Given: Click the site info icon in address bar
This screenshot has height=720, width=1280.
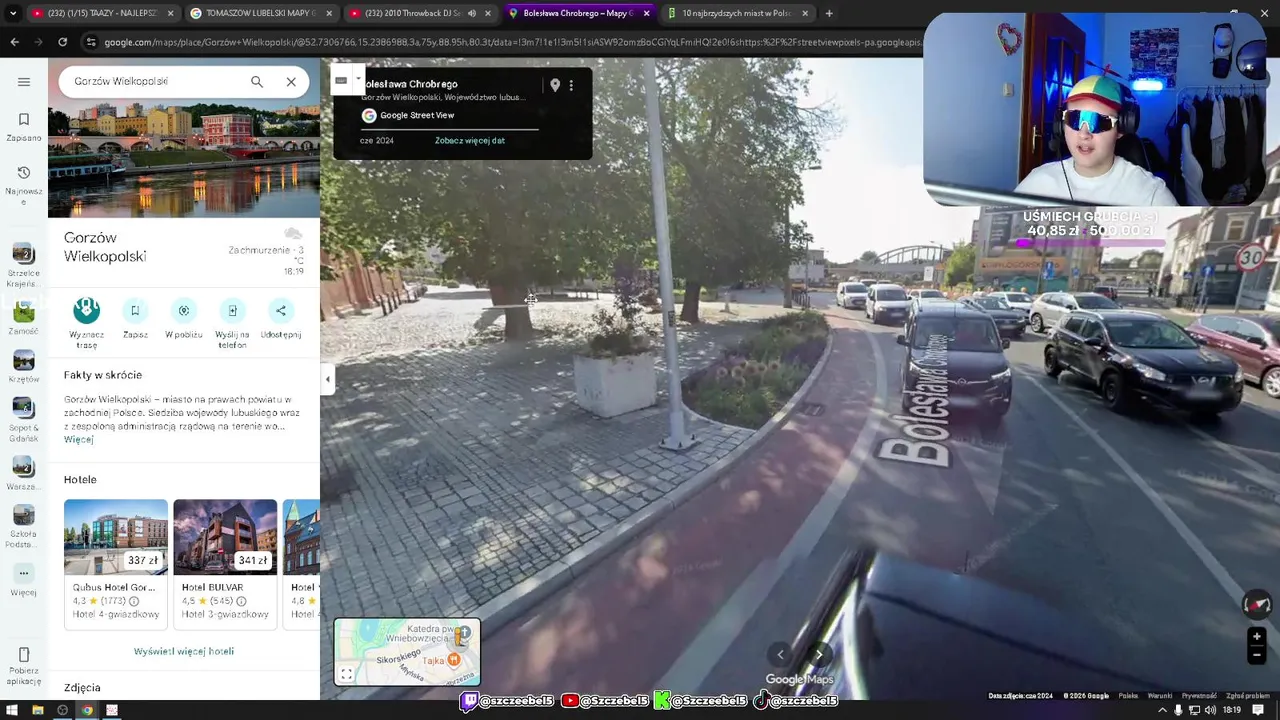Looking at the screenshot, I should coord(91,42).
